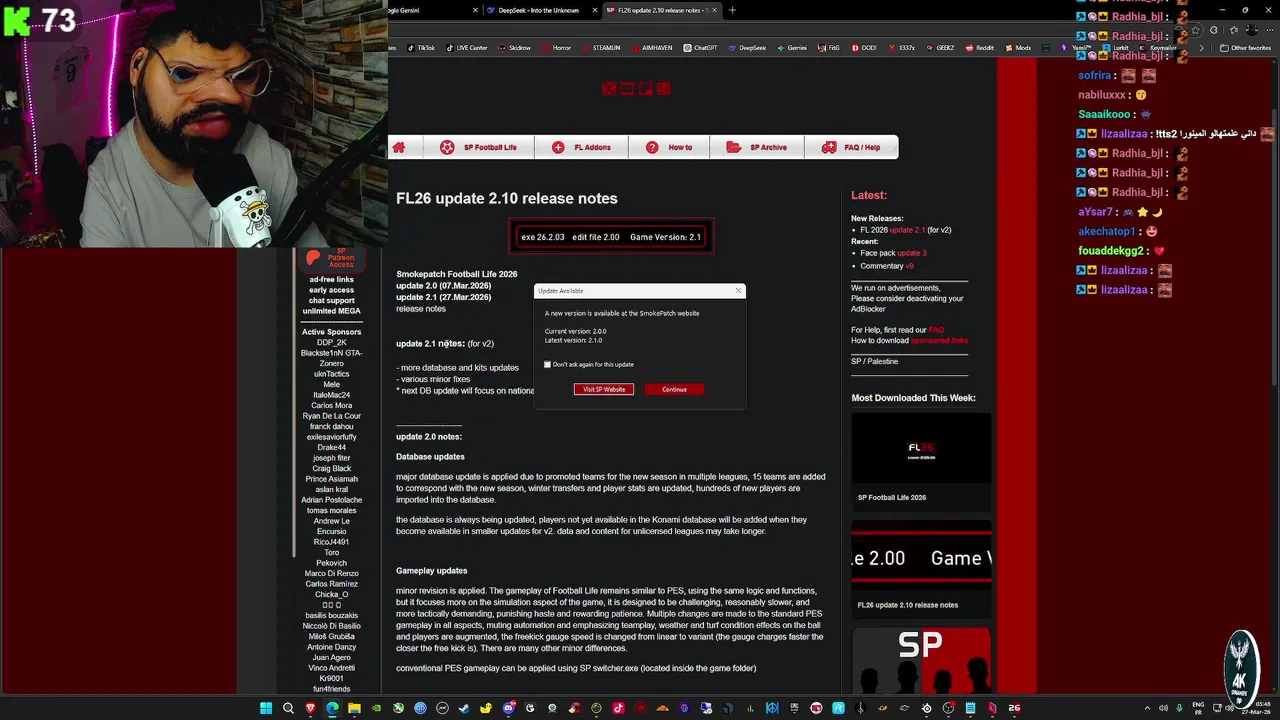Open the FAQ link under Help
The height and width of the screenshot is (720, 1280).
click(936, 330)
